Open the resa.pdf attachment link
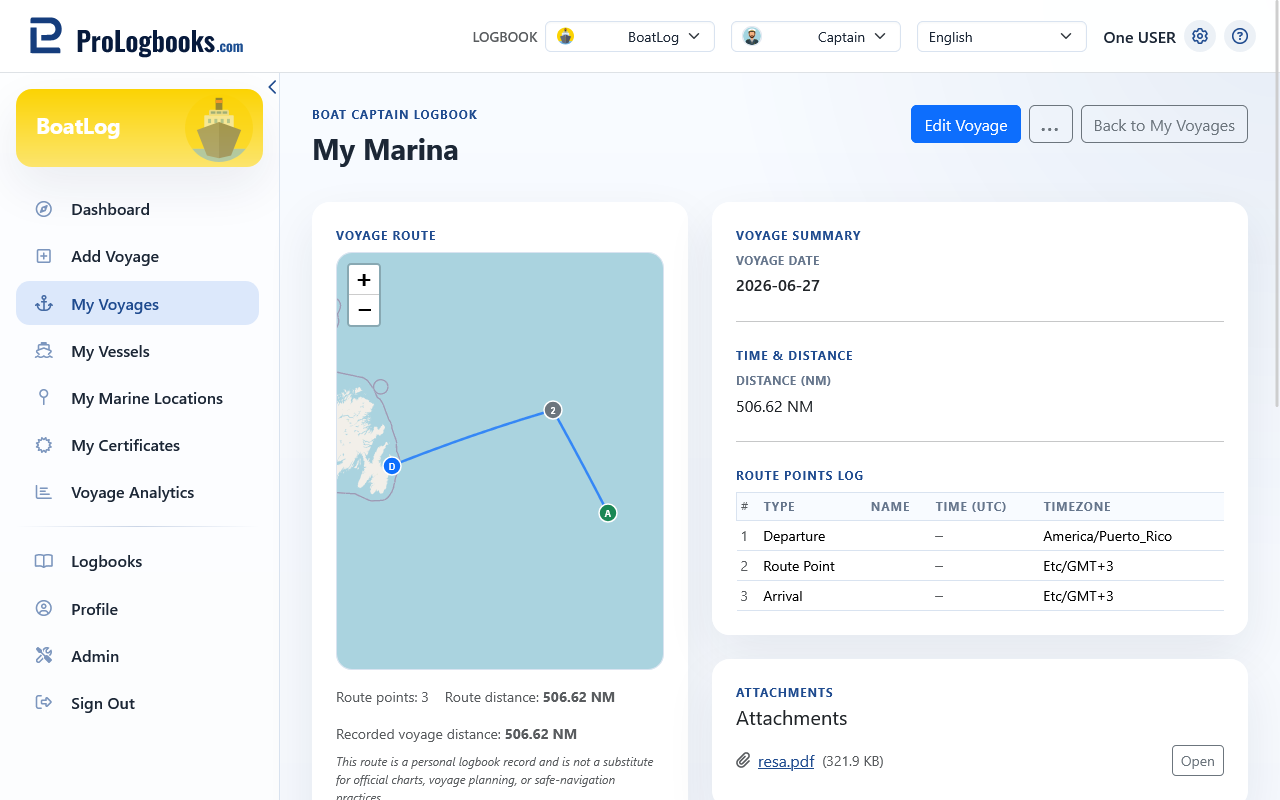The height and width of the screenshot is (800, 1280). 786,761
